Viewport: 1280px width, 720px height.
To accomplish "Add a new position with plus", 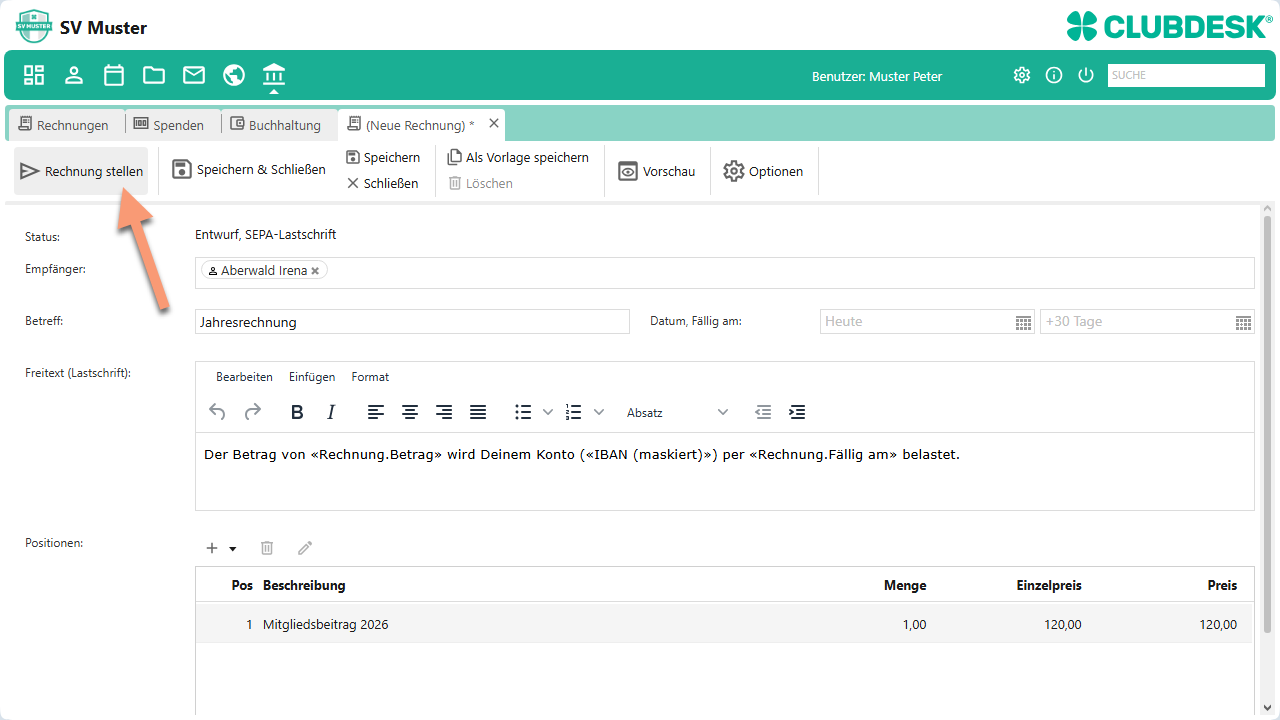I will 212,548.
